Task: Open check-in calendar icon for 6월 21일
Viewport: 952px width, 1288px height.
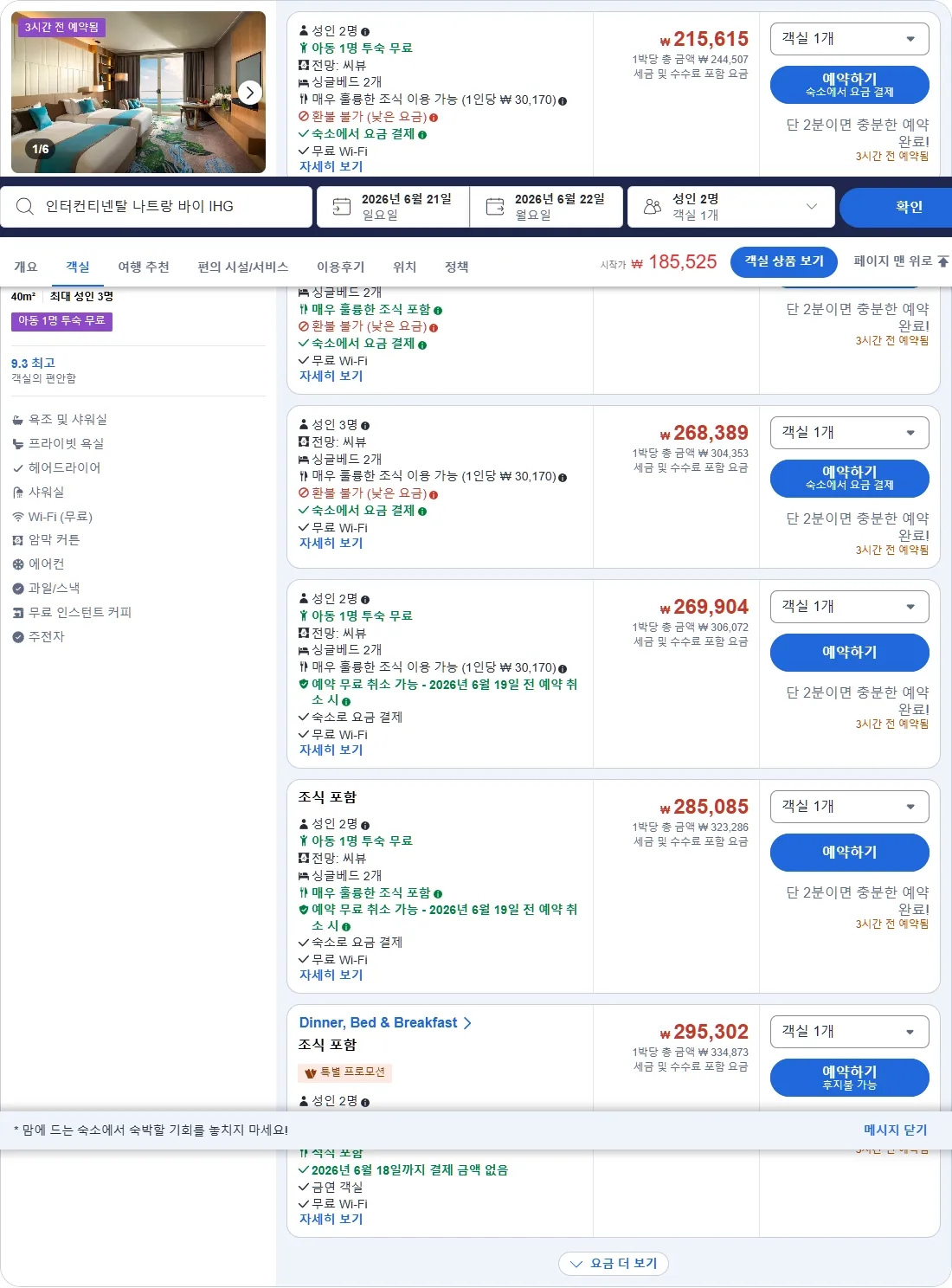Action: coord(342,207)
